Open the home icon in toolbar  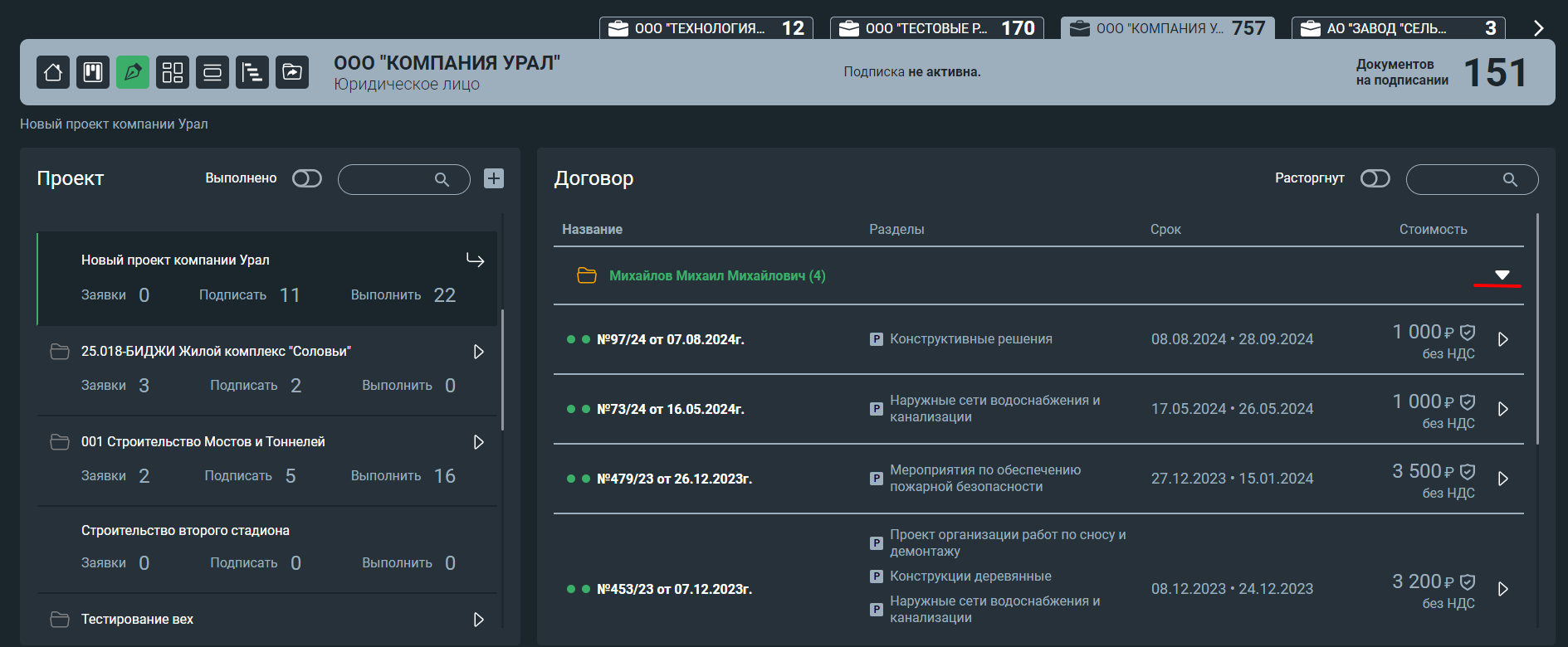[53, 72]
